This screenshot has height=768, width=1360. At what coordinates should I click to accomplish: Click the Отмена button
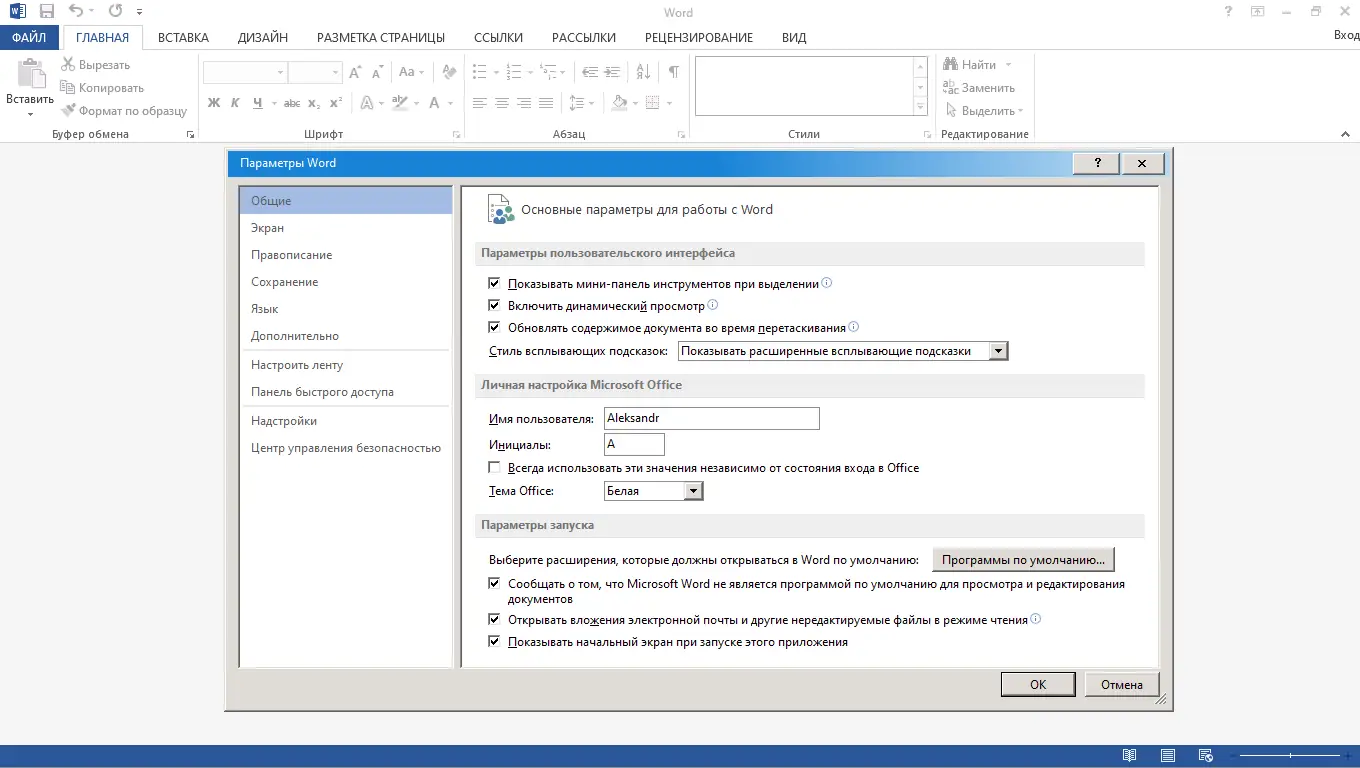click(x=1122, y=685)
